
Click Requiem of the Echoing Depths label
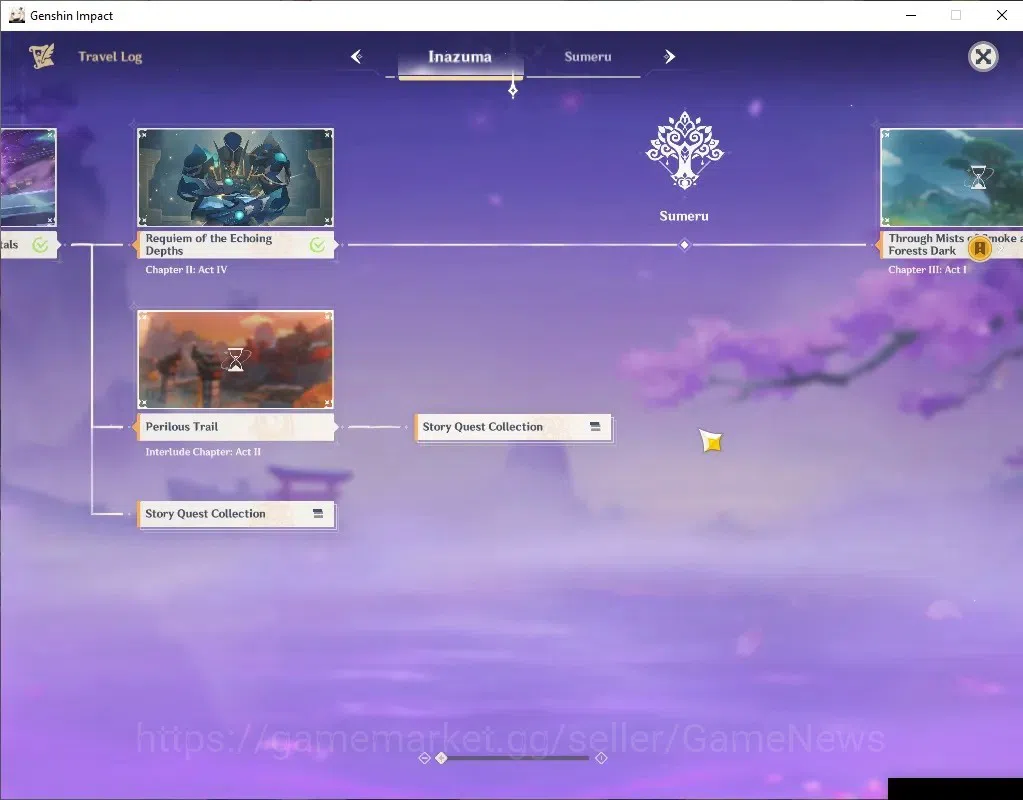point(236,245)
